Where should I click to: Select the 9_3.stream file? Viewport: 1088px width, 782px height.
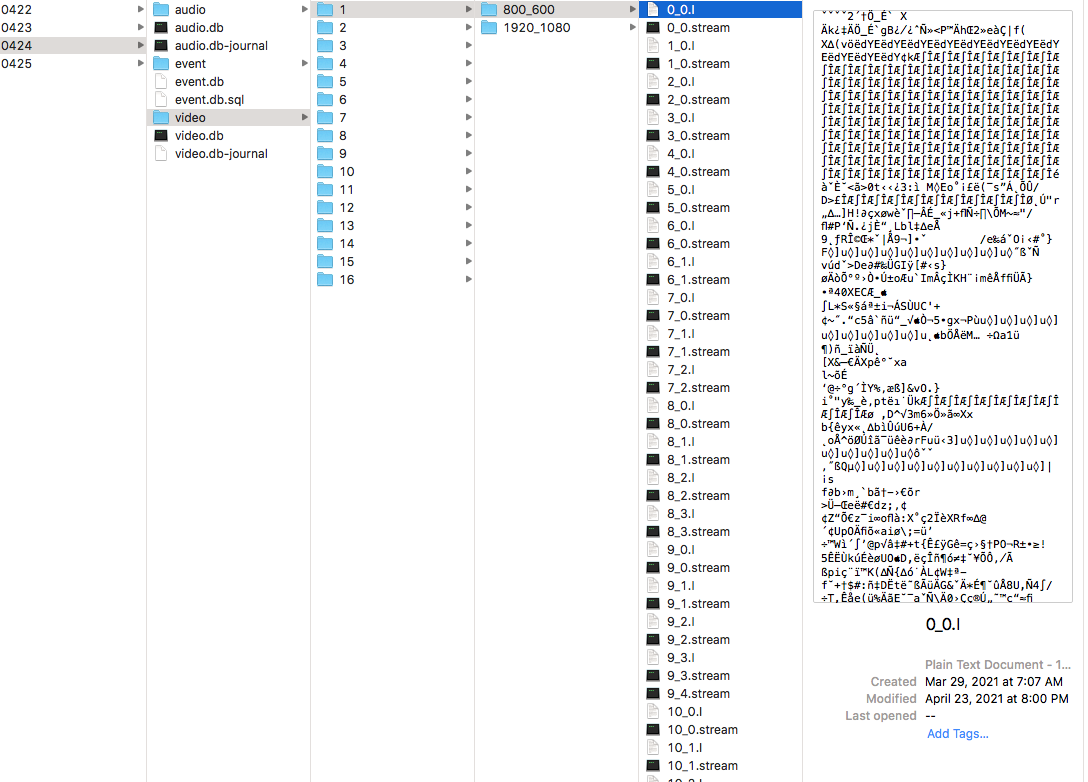coord(720,676)
